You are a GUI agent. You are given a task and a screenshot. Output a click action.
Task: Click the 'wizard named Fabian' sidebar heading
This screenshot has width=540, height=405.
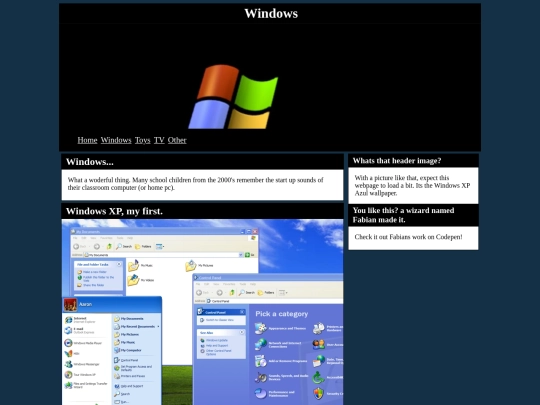[403, 215]
